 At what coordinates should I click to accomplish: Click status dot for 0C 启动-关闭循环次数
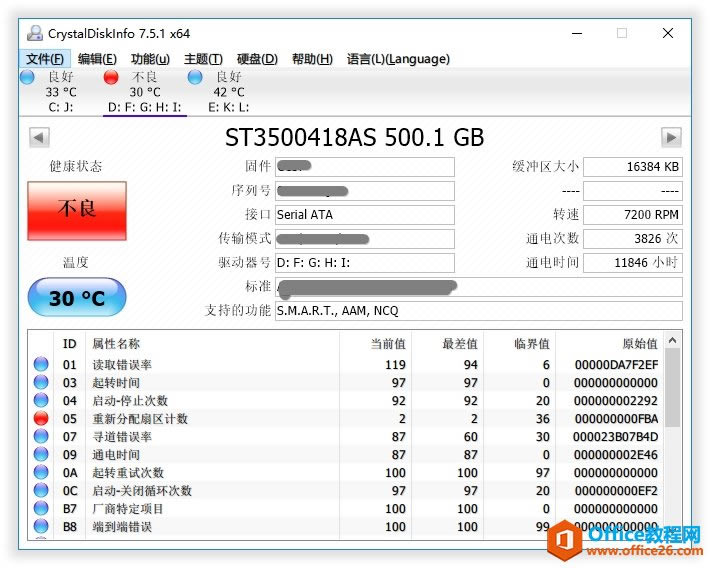[41, 491]
